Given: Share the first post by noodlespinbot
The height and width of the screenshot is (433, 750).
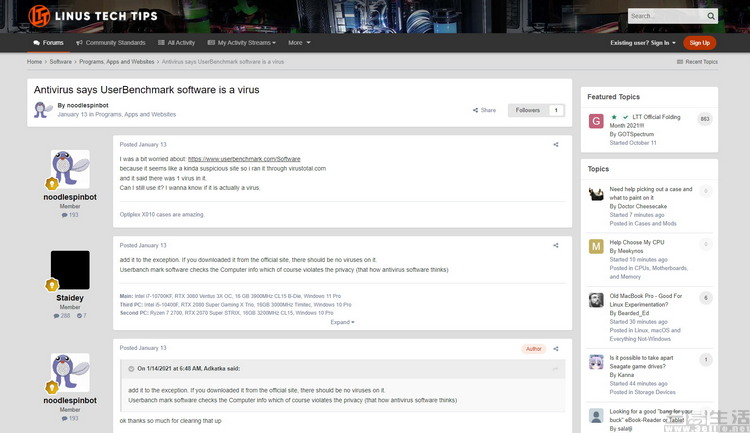Looking at the screenshot, I should [556, 144].
